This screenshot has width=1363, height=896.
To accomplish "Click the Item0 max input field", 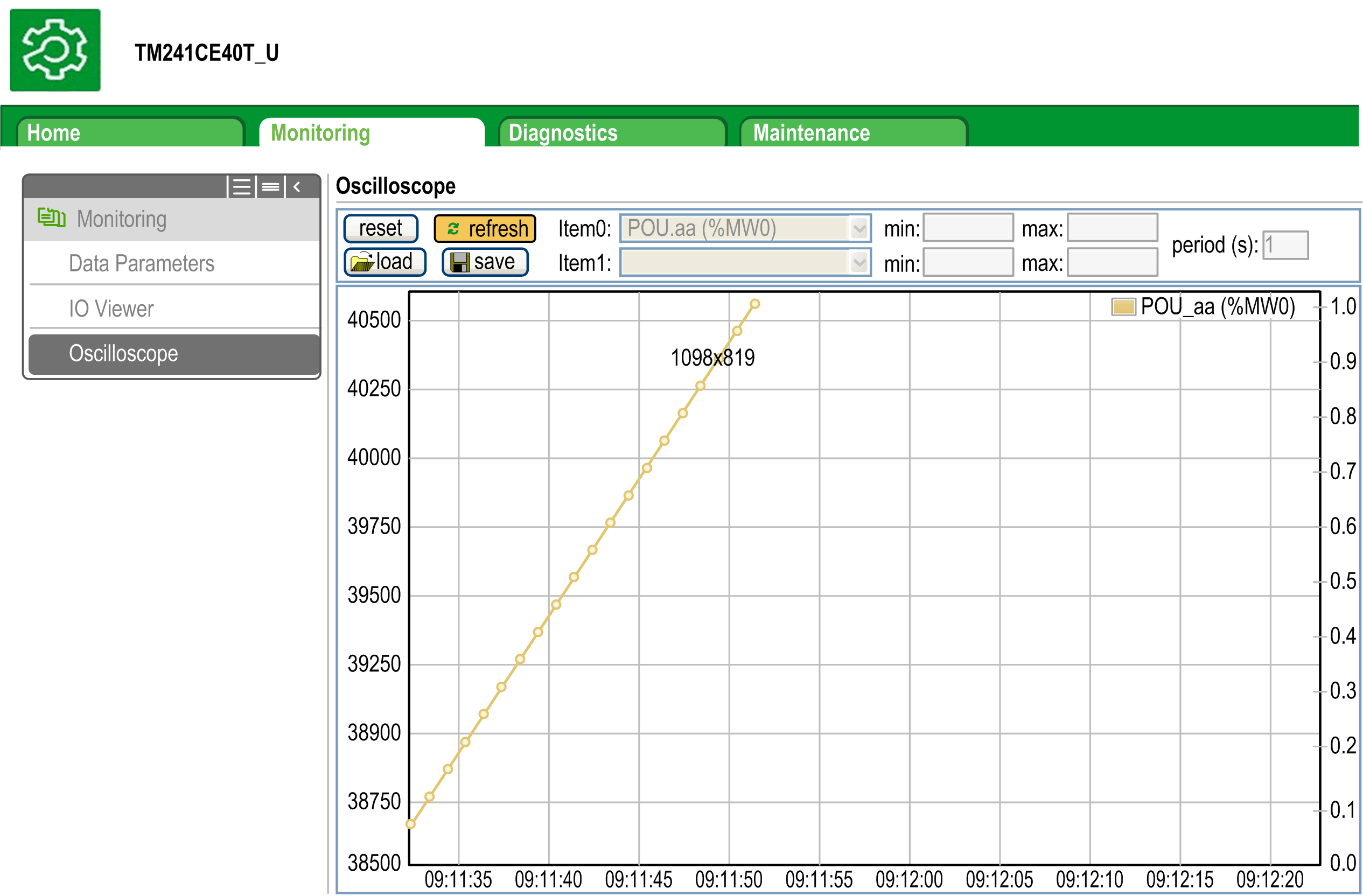I will (1112, 228).
